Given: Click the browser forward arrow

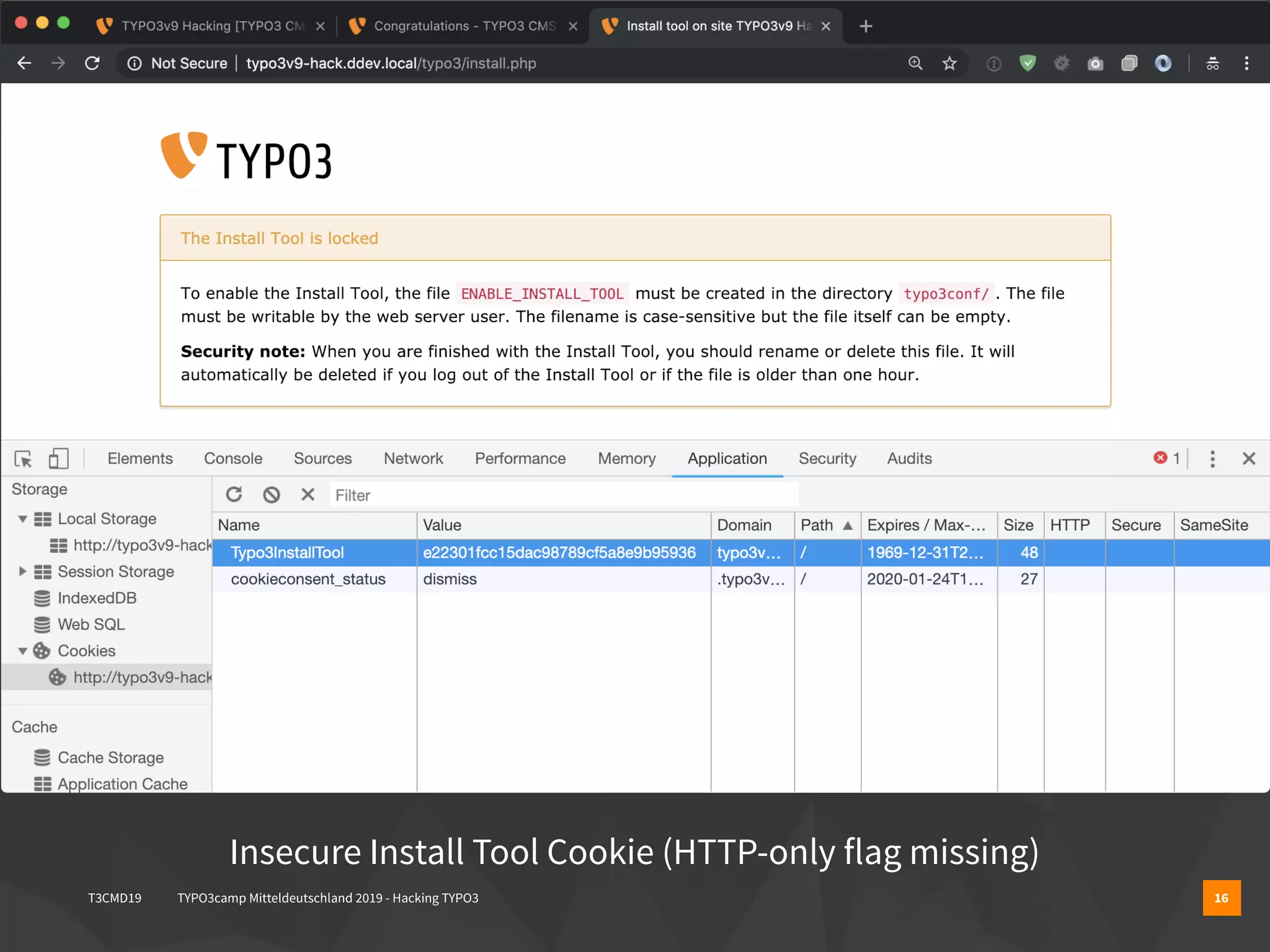Looking at the screenshot, I should point(58,63).
